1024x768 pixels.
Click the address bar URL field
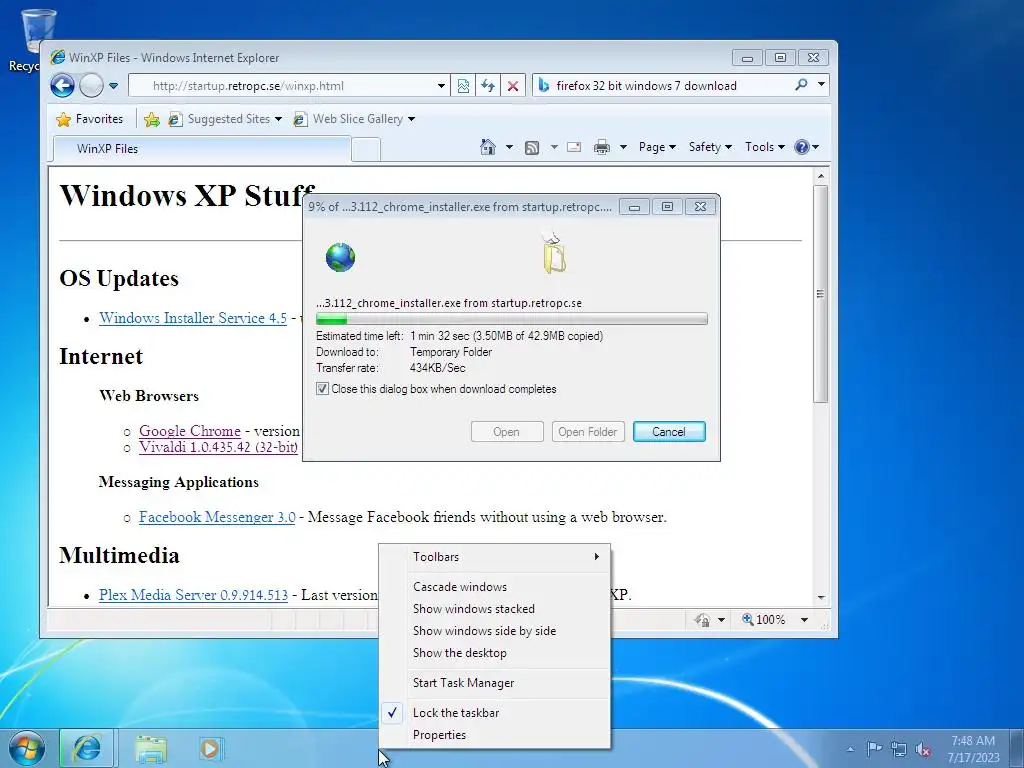281,86
